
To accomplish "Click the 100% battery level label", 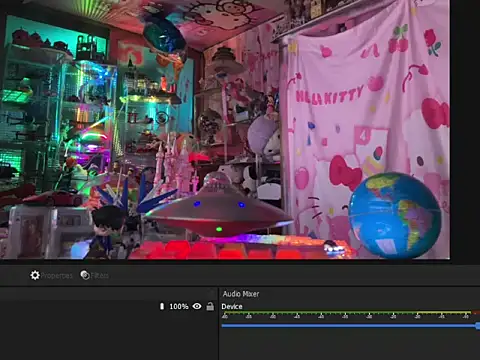I will pos(179,306).
